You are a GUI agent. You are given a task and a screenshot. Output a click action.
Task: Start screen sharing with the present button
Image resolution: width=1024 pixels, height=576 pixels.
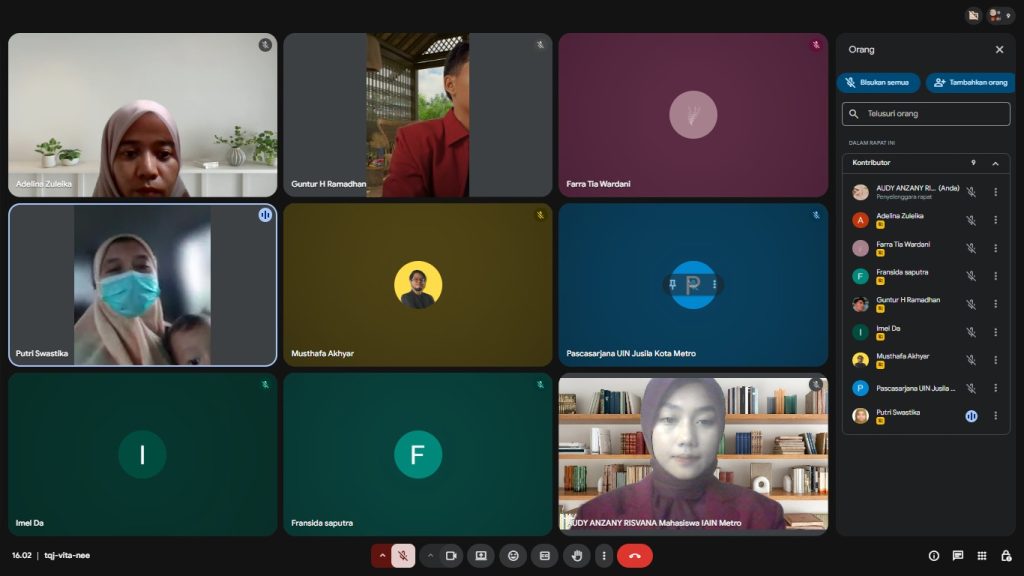click(x=481, y=556)
